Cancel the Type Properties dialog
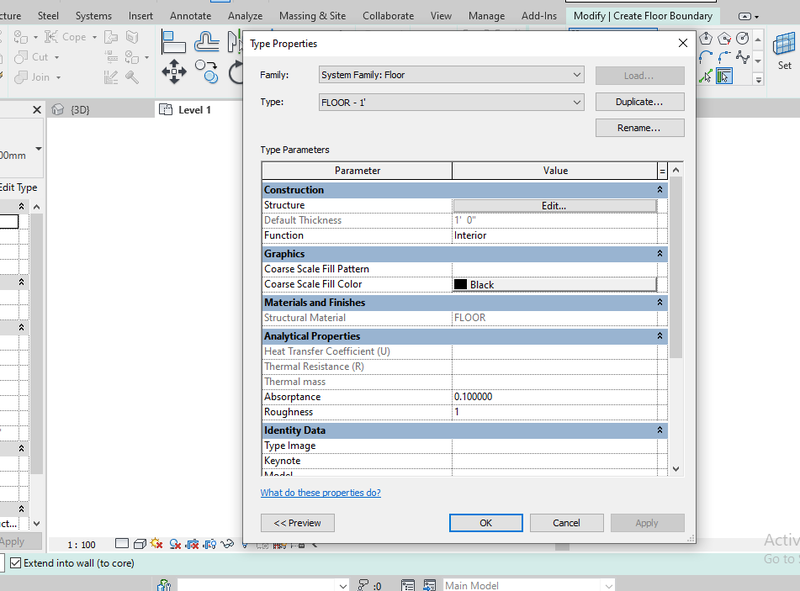Screen dimensions: 800x591 click(x=566, y=523)
